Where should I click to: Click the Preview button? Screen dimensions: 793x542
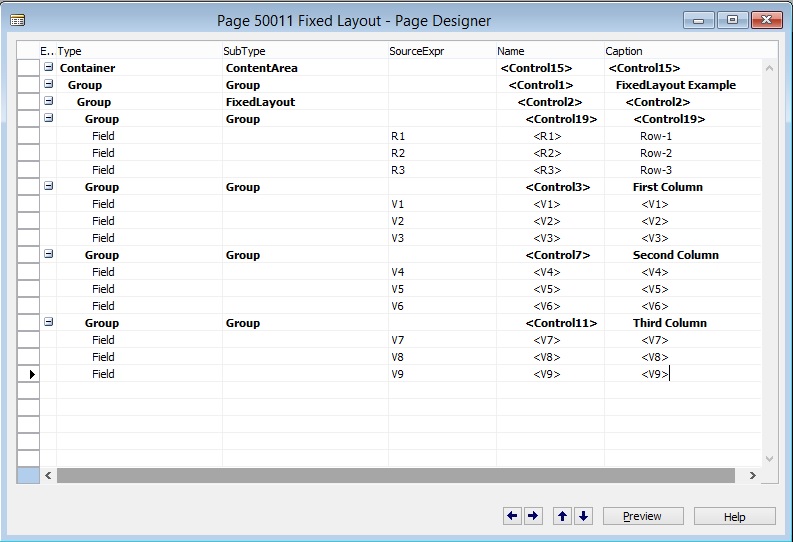pos(642,516)
